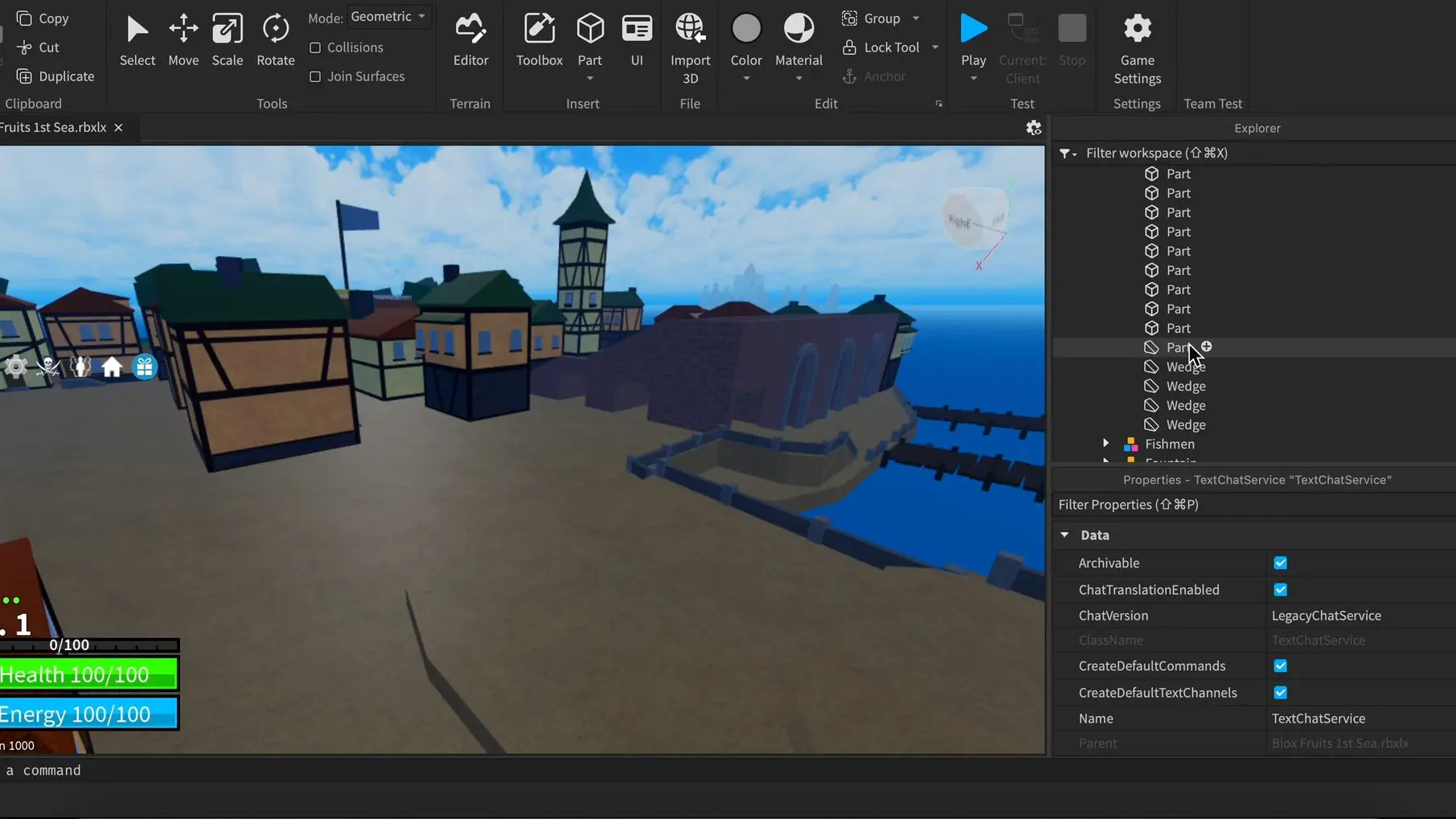
Task: Select the first Part in Explorer list
Action: (x=1178, y=174)
